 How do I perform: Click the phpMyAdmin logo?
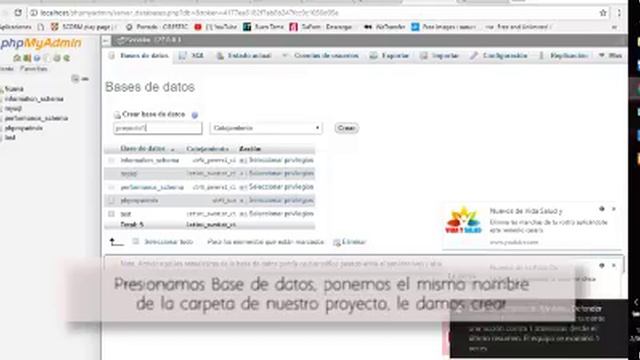pyautogui.click(x=41, y=43)
